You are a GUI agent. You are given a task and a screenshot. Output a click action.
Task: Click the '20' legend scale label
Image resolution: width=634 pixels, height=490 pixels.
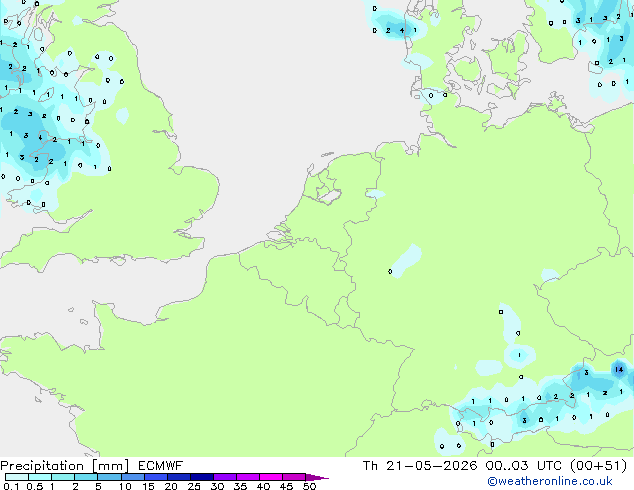tap(171, 486)
